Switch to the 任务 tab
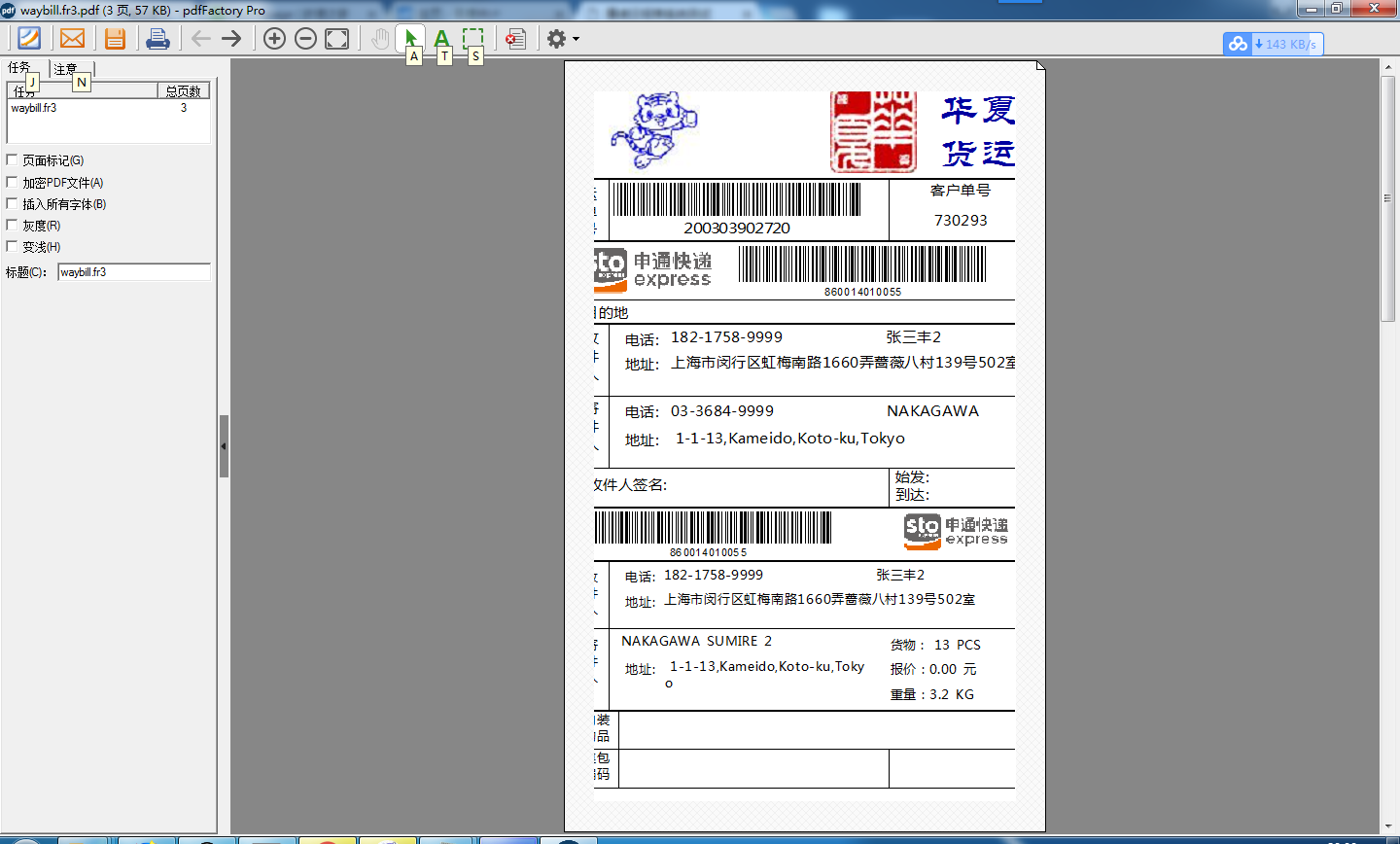This screenshot has height=844, width=1400. 19,68
